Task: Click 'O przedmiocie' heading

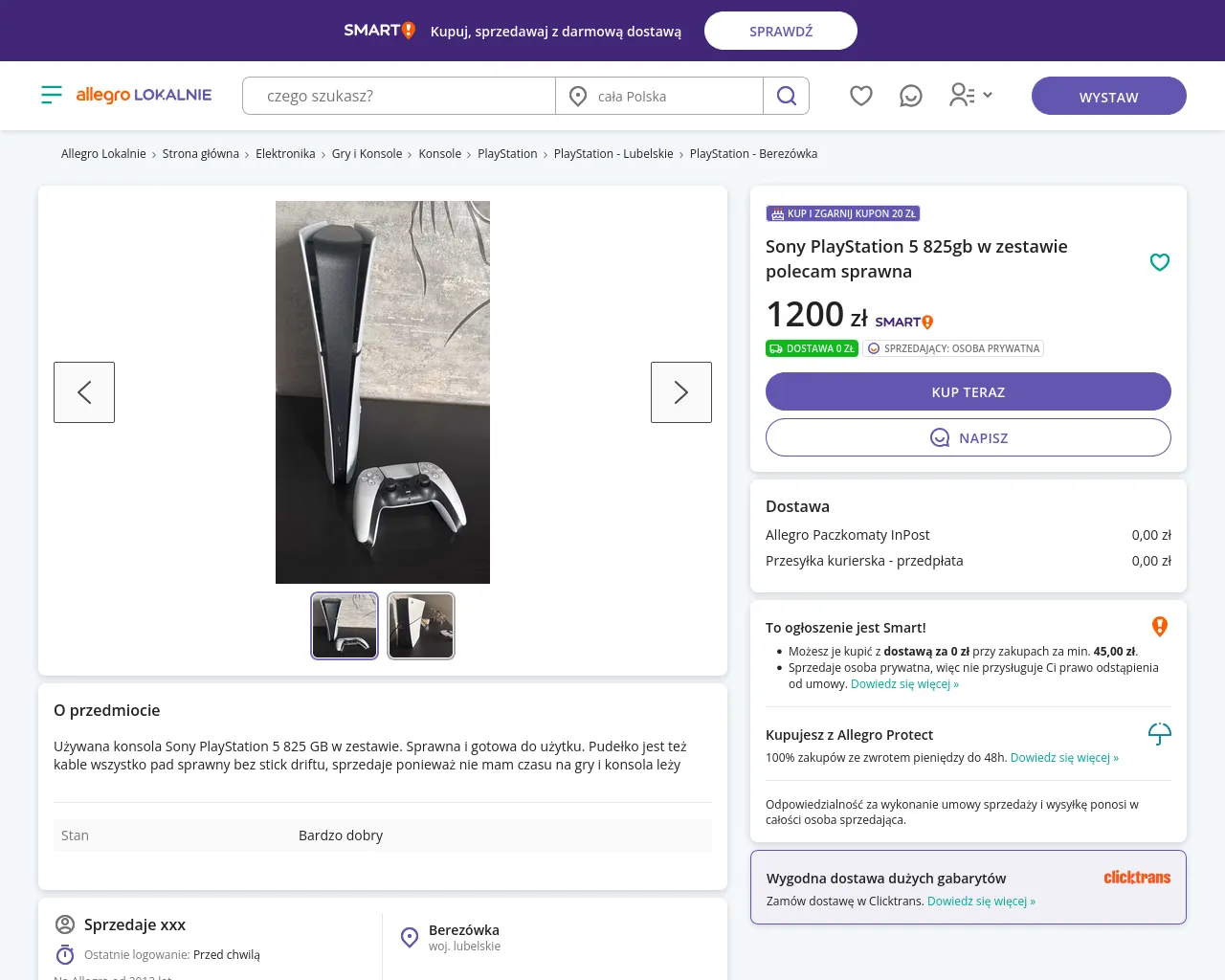Action: 107,710
